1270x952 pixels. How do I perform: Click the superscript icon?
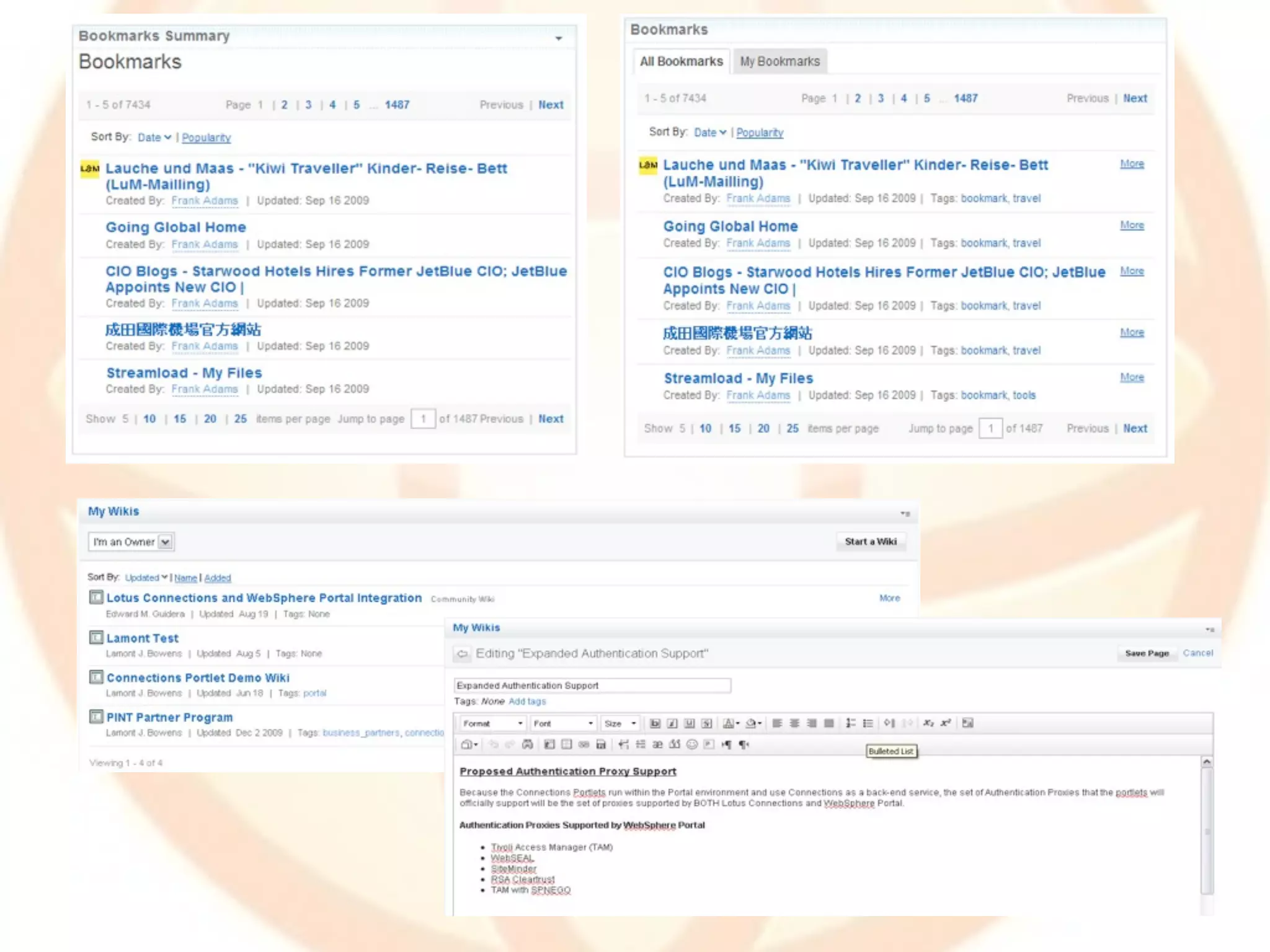pyautogui.click(x=946, y=723)
